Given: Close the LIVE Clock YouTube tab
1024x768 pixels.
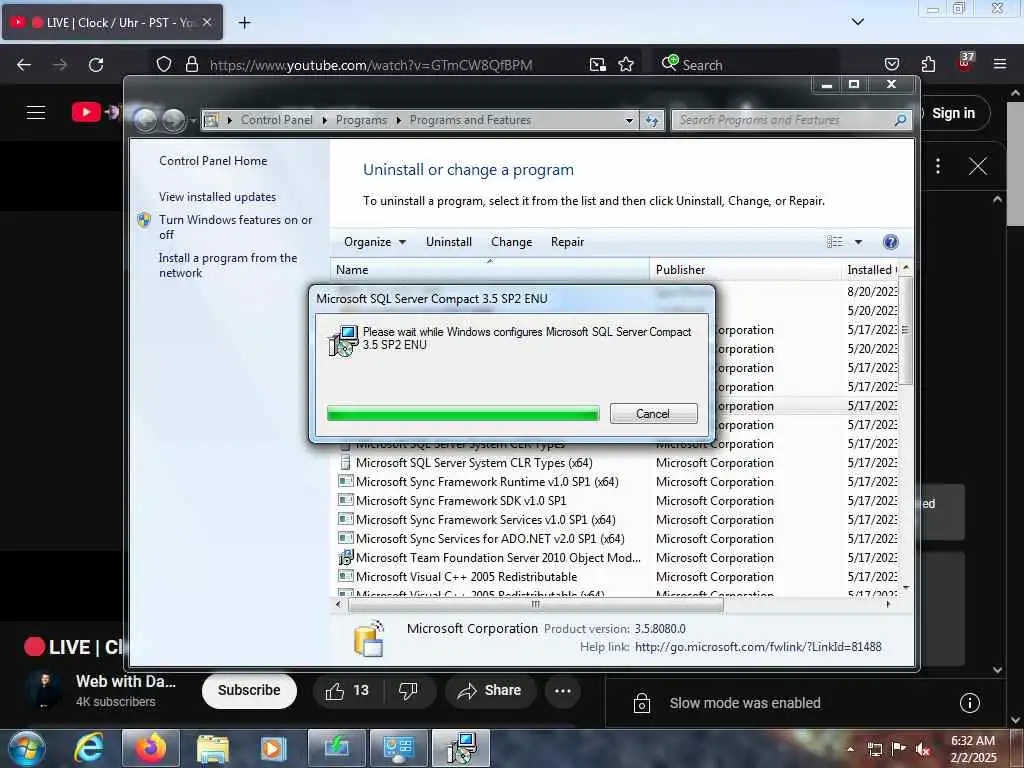Looking at the screenshot, I should click(x=207, y=22).
